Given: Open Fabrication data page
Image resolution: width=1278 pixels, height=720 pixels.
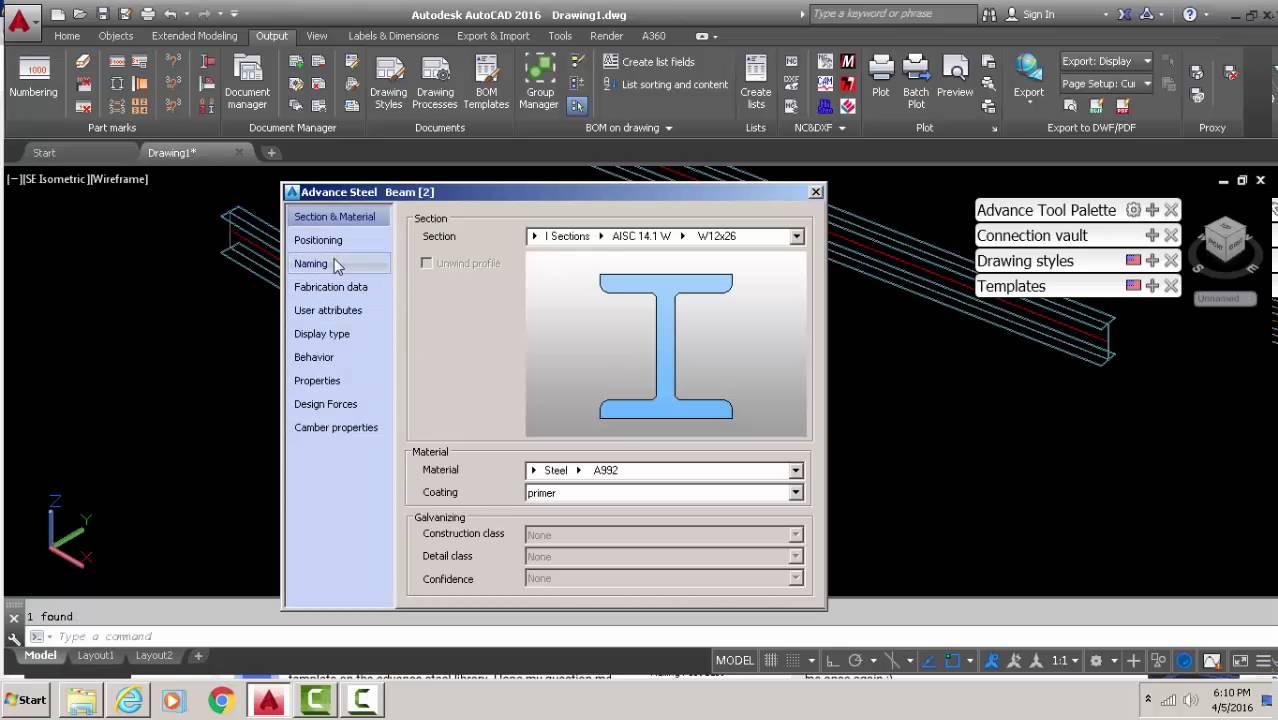Looking at the screenshot, I should pyautogui.click(x=338, y=287).
